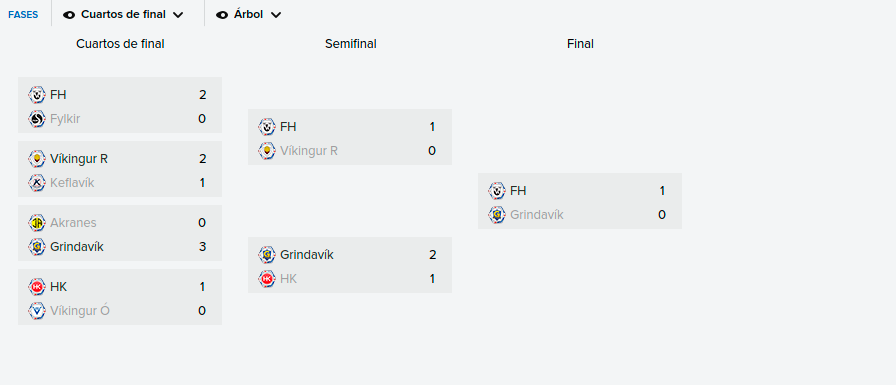Open the FH team link in the final

click(x=518, y=191)
